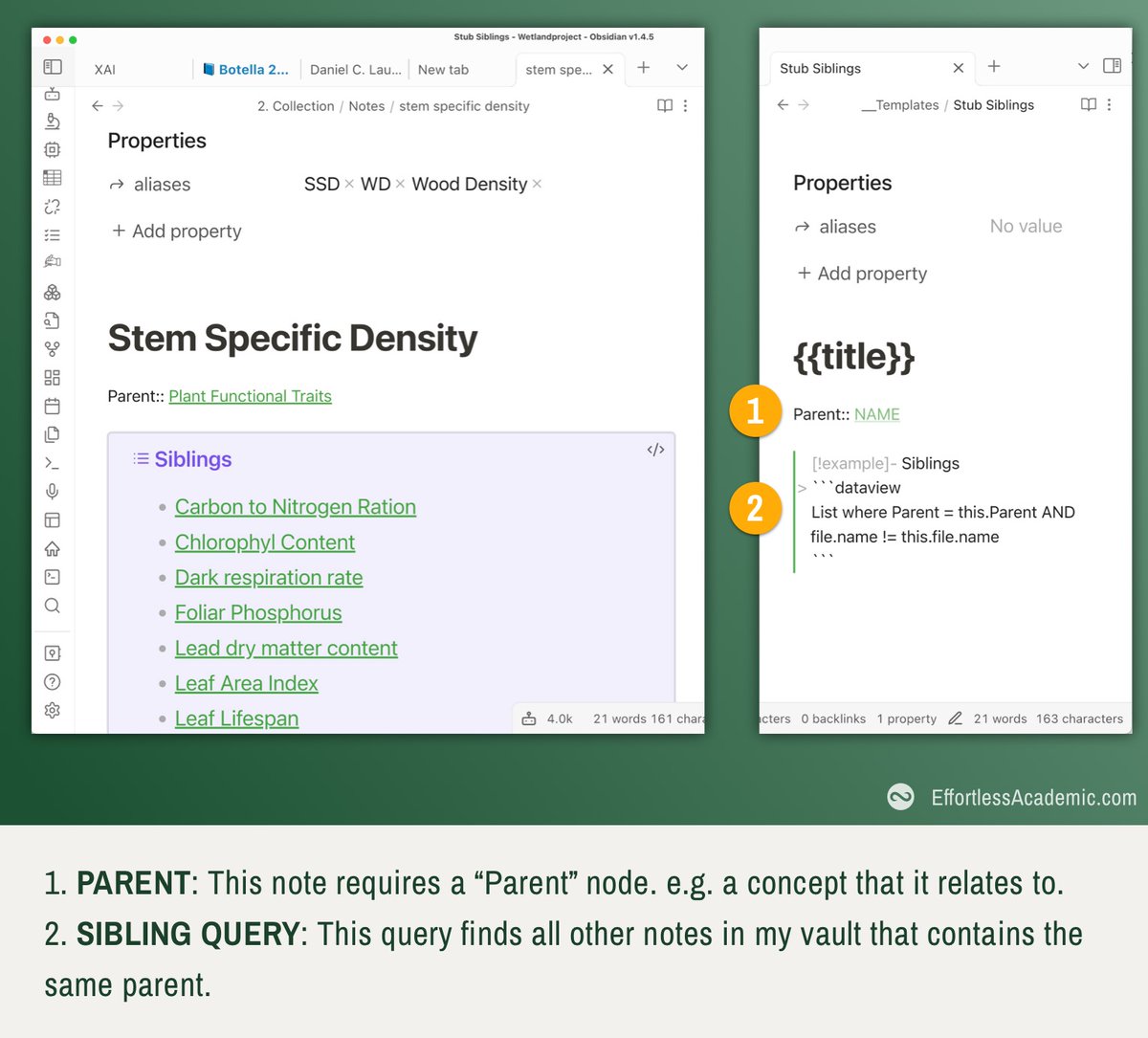Switch to the Botella 2... tab
This screenshot has width=1148, height=1038.
click(x=246, y=70)
